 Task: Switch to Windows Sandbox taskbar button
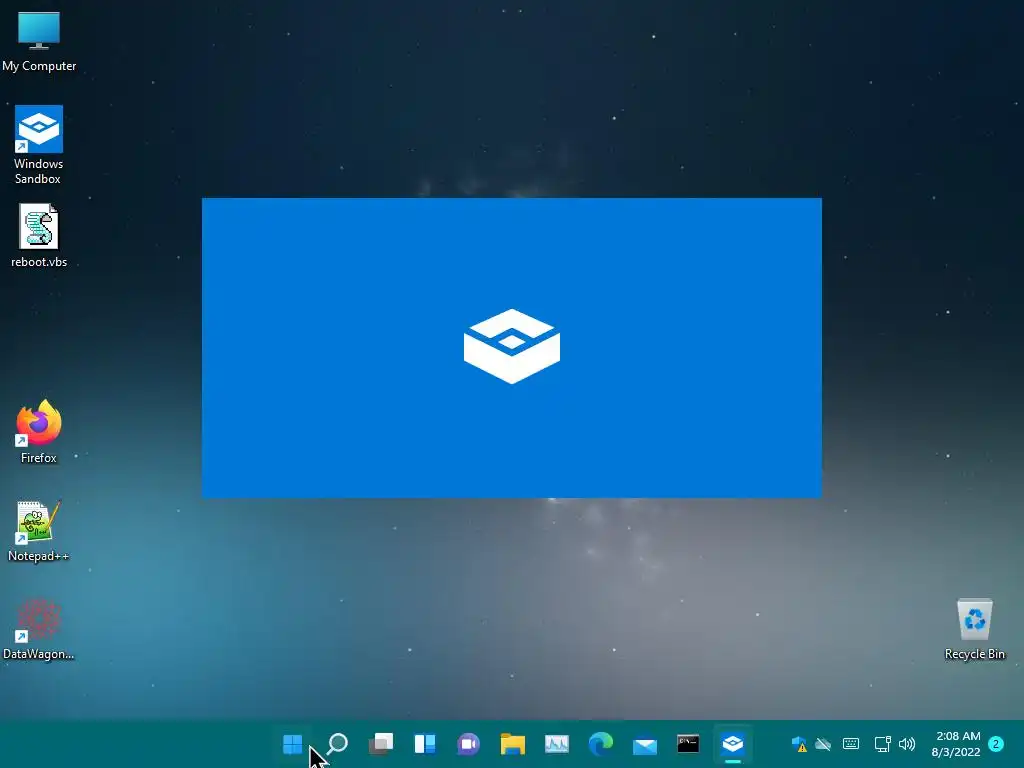point(733,744)
